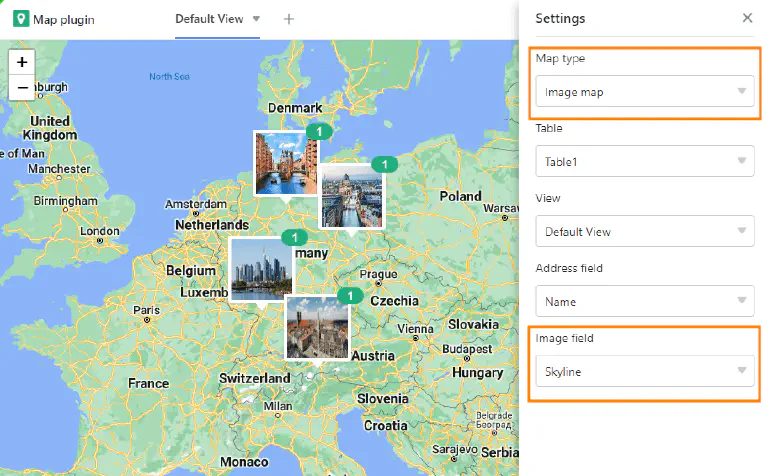Viewport: 768px width, 476px height.
Task: Open the Default View tab arrow menu
Action: pyautogui.click(x=256, y=19)
